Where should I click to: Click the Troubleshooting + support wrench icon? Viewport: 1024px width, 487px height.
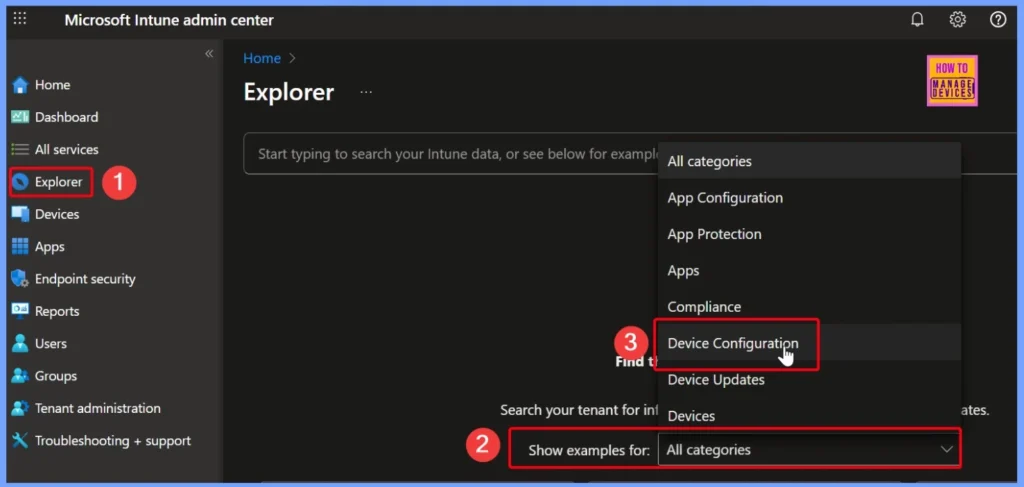tap(20, 441)
